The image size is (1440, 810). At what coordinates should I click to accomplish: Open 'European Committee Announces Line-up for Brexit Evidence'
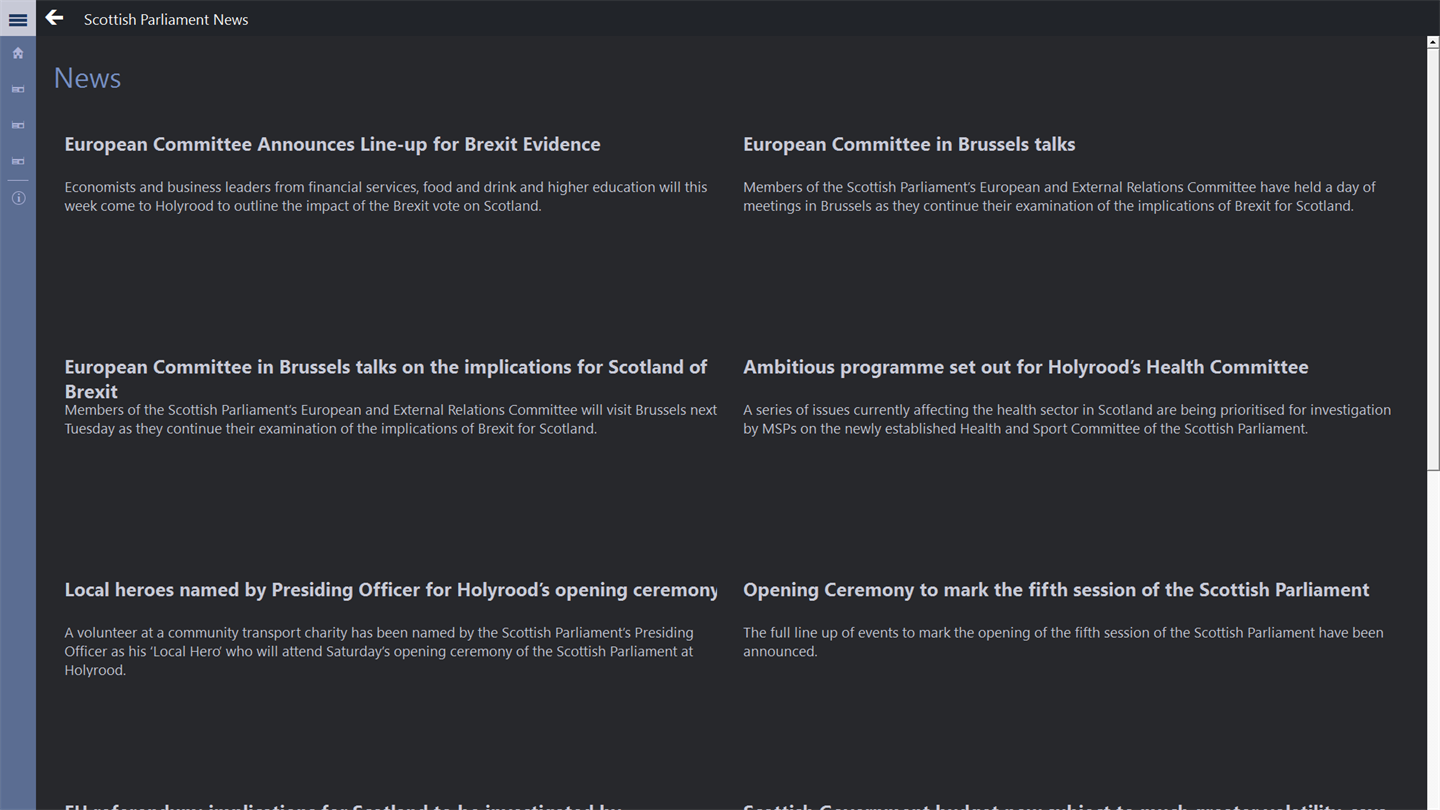point(332,144)
